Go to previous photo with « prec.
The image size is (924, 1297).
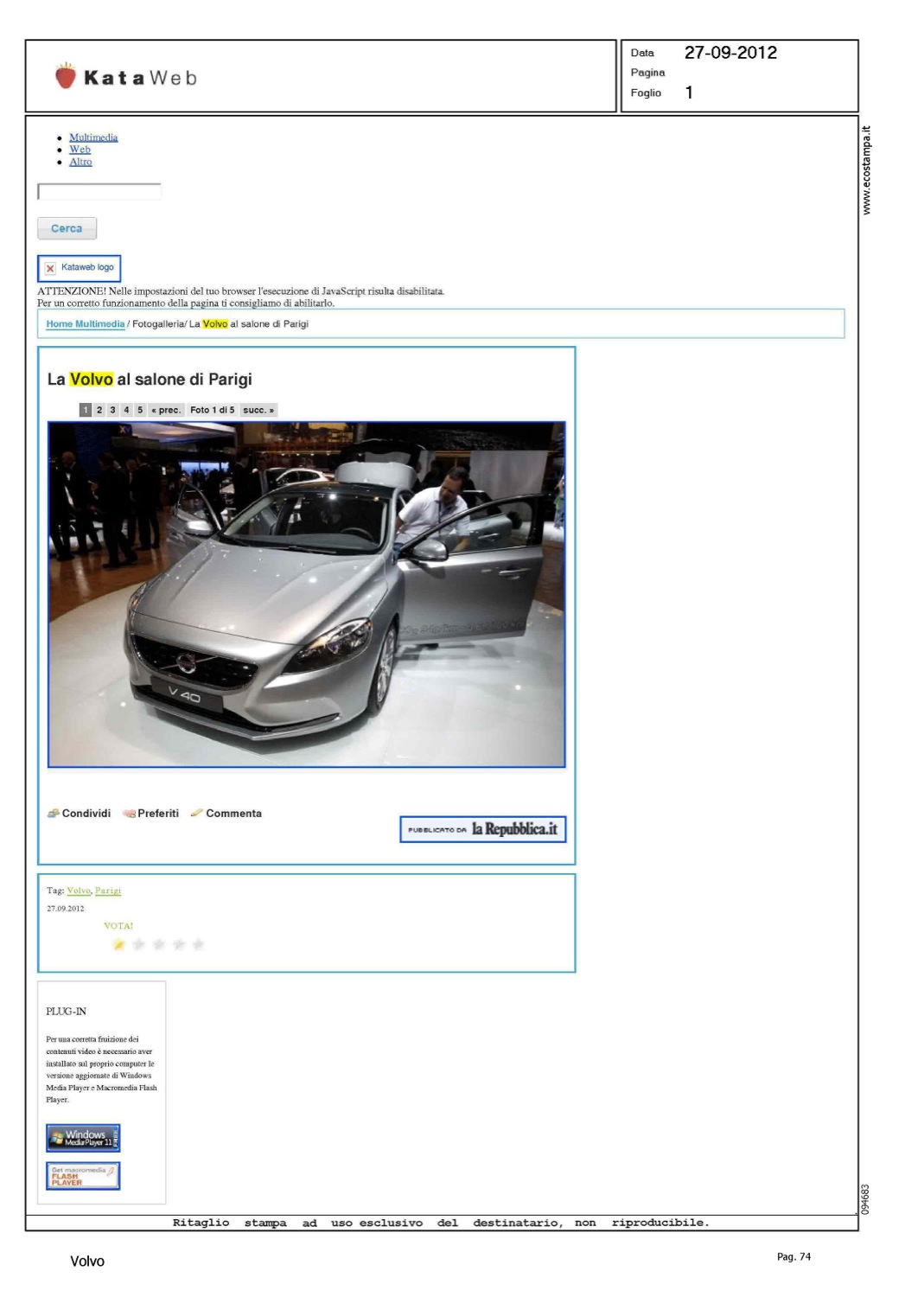tap(166, 410)
